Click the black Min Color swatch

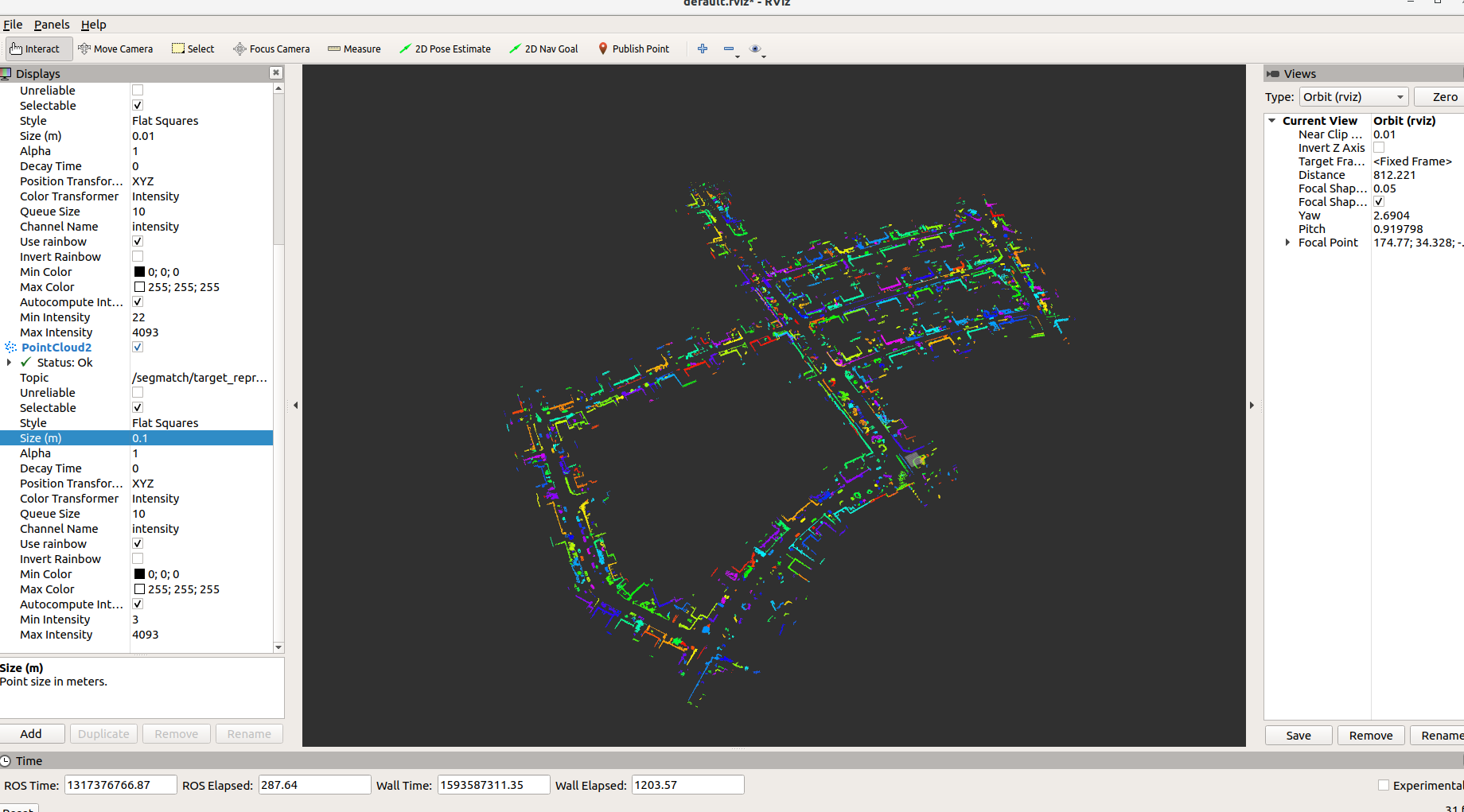(139, 272)
